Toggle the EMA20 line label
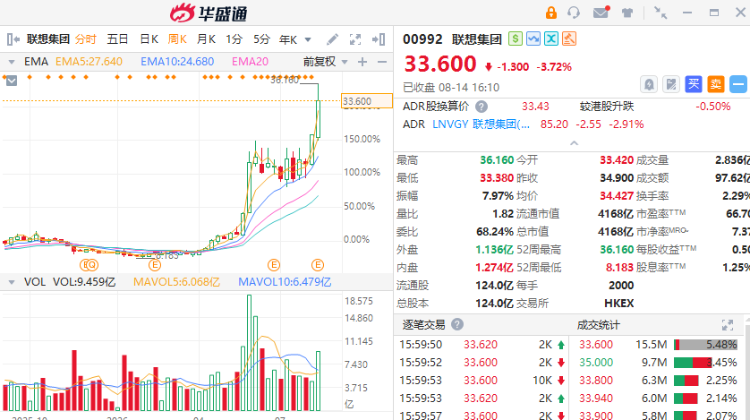 [x=250, y=62]
